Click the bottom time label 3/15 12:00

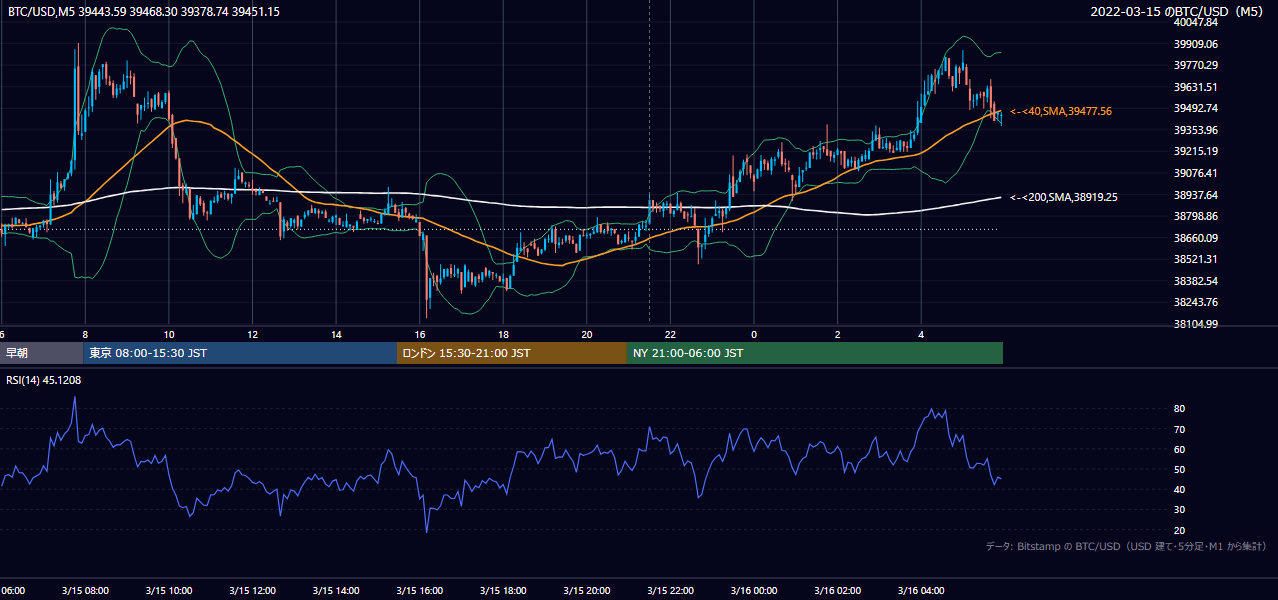(252, 591)
